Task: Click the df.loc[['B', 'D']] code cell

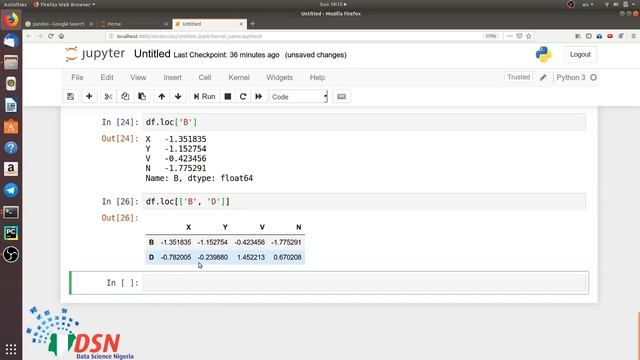Action: [364, 202]
